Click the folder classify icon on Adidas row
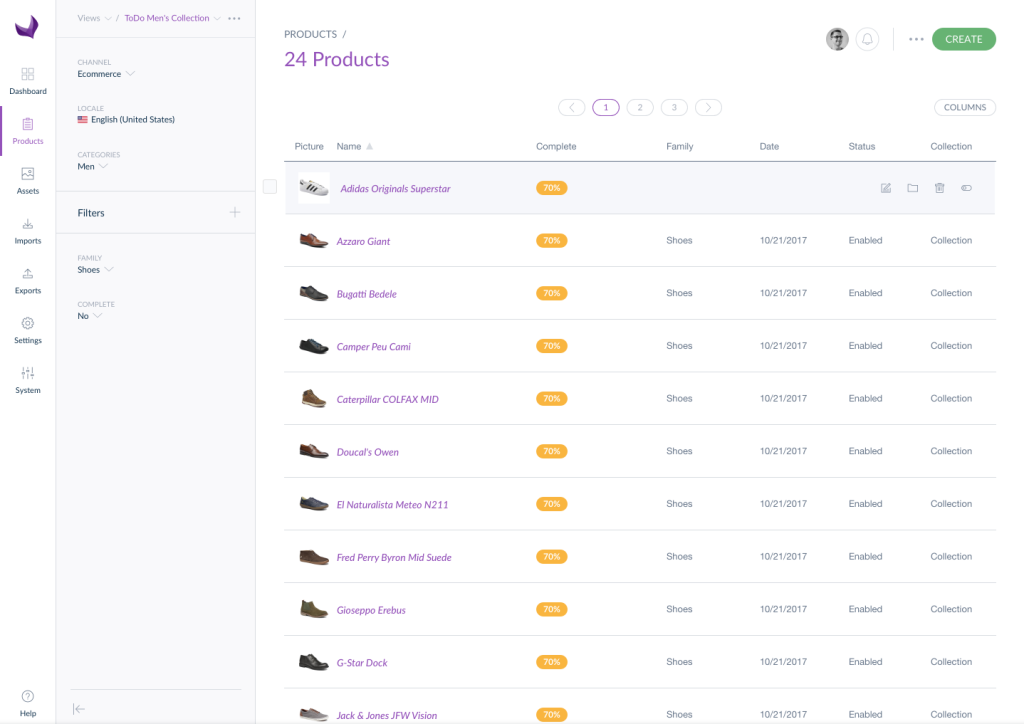This screenshot has height=724, width=1024. tap(912, 188)
